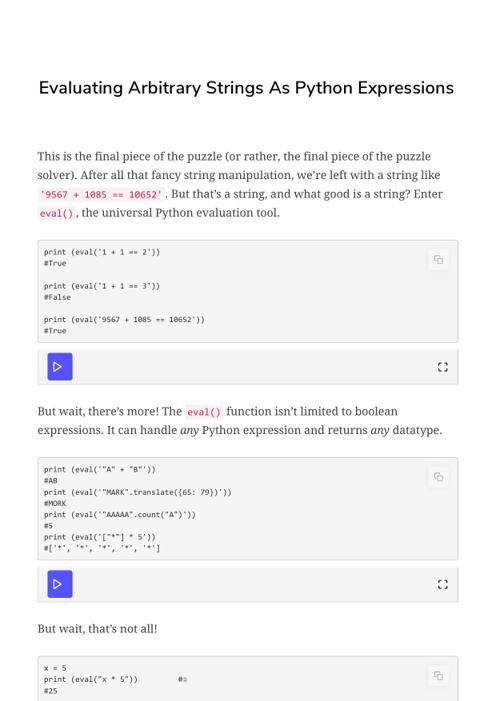Click inline code '9567 + 1085 == 10652'

(101, 194)
